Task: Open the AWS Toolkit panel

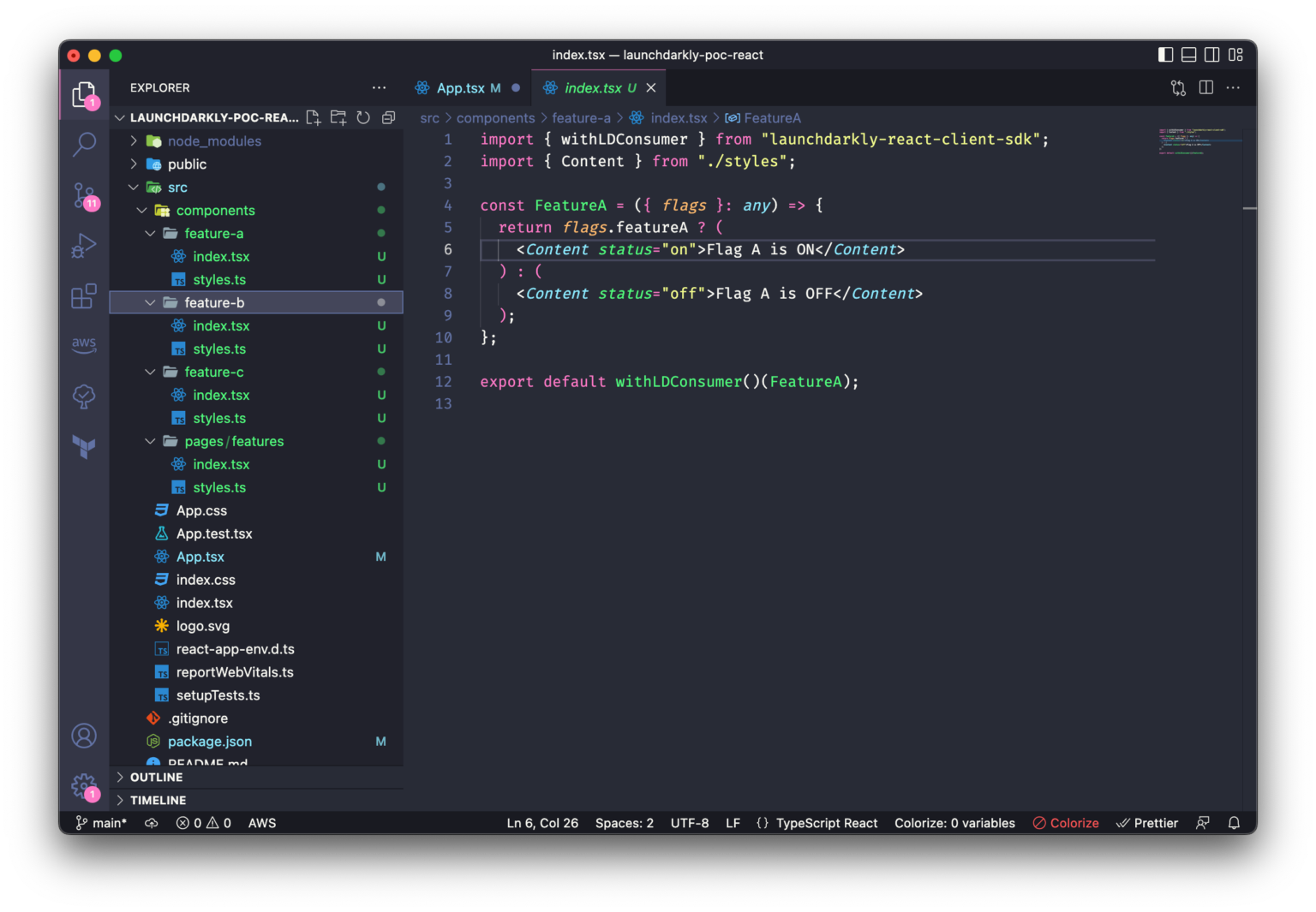Action: click(84, 344)
